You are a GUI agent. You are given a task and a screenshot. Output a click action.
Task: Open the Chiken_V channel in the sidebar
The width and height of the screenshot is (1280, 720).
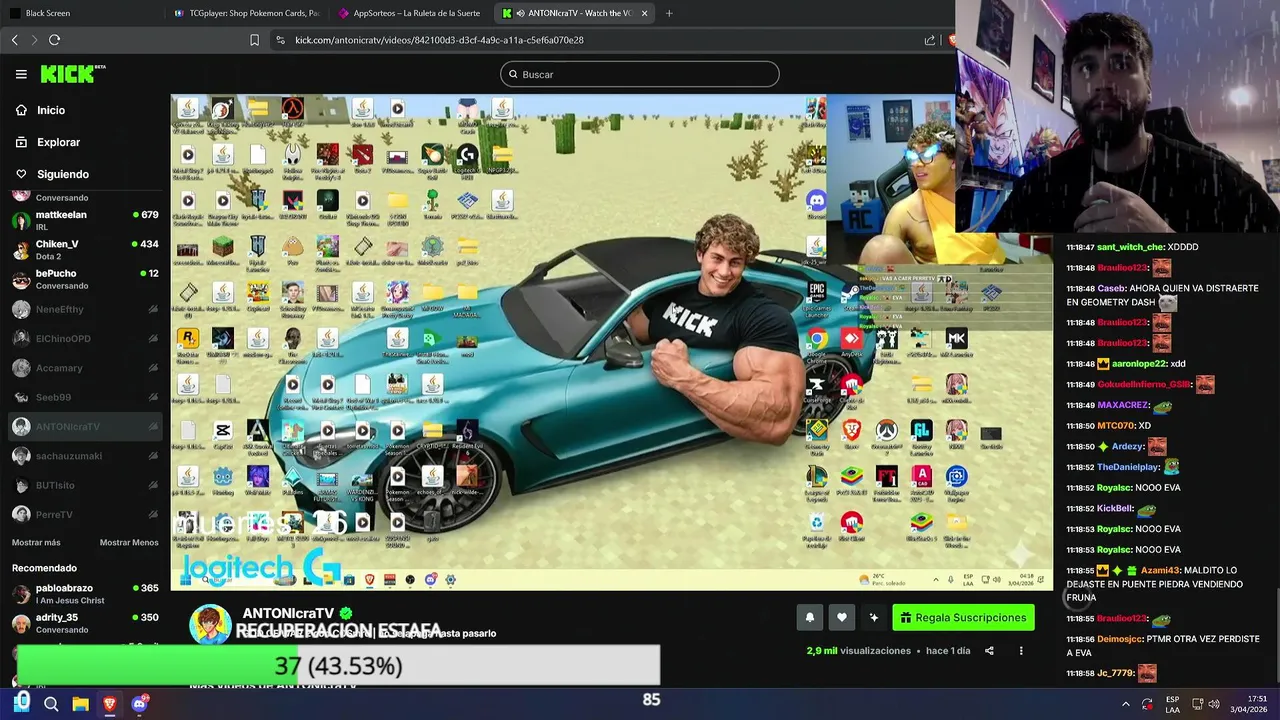85,250
